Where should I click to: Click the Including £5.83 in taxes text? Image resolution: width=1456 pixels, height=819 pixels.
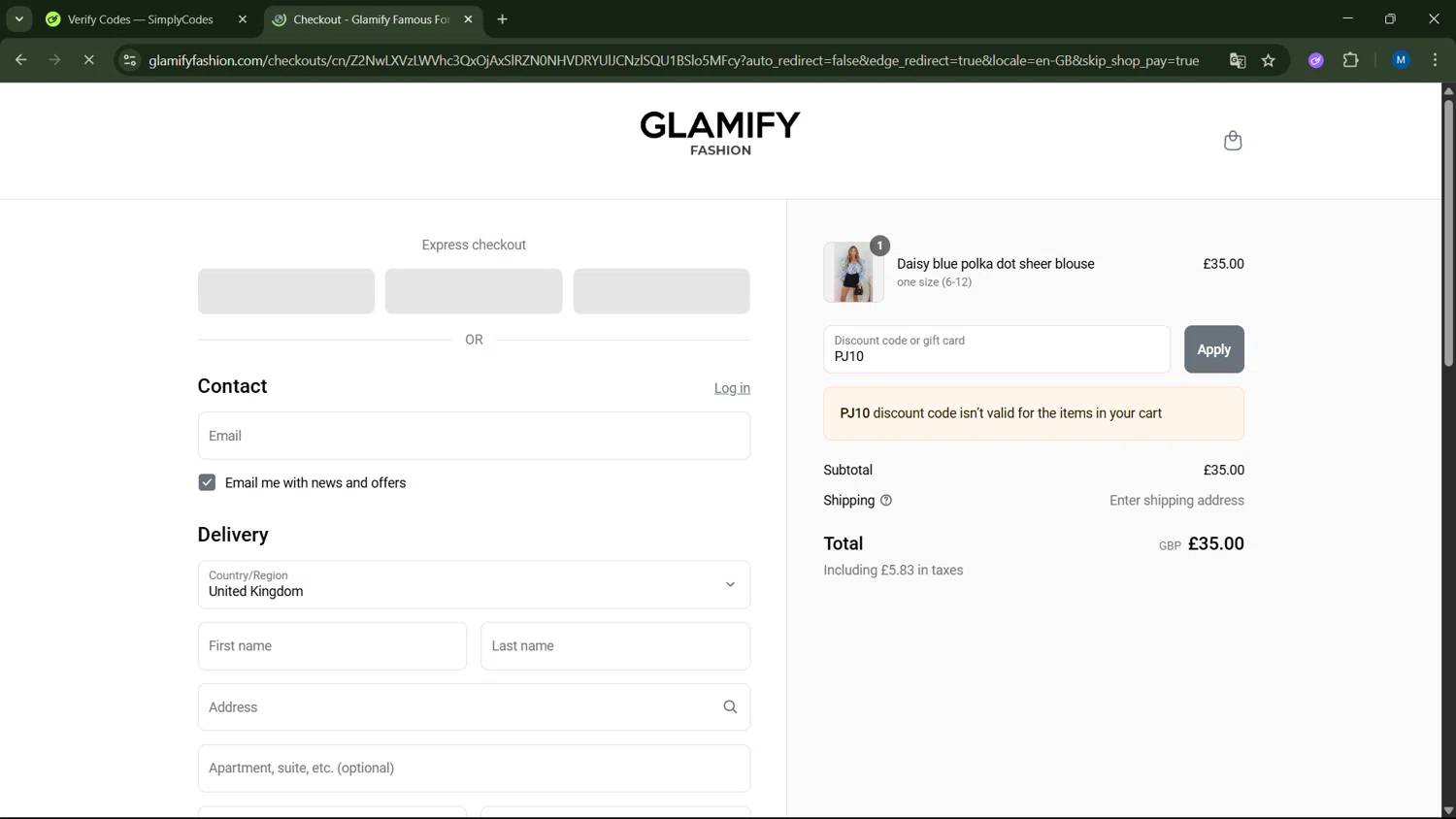tap(893, 571)
